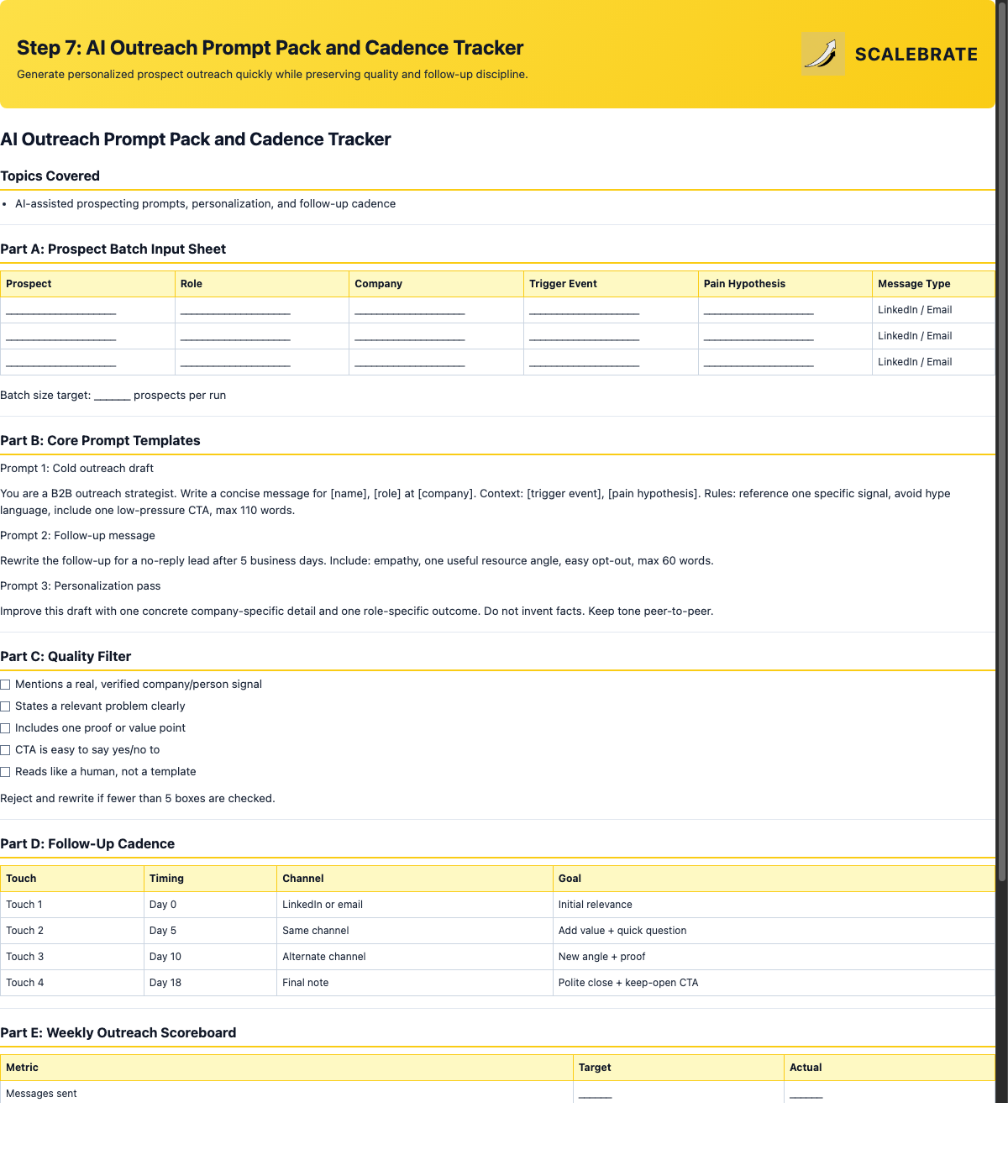The image size is (1008, 1176).
Task: Click the 'Role' column header
Action: 262,284
